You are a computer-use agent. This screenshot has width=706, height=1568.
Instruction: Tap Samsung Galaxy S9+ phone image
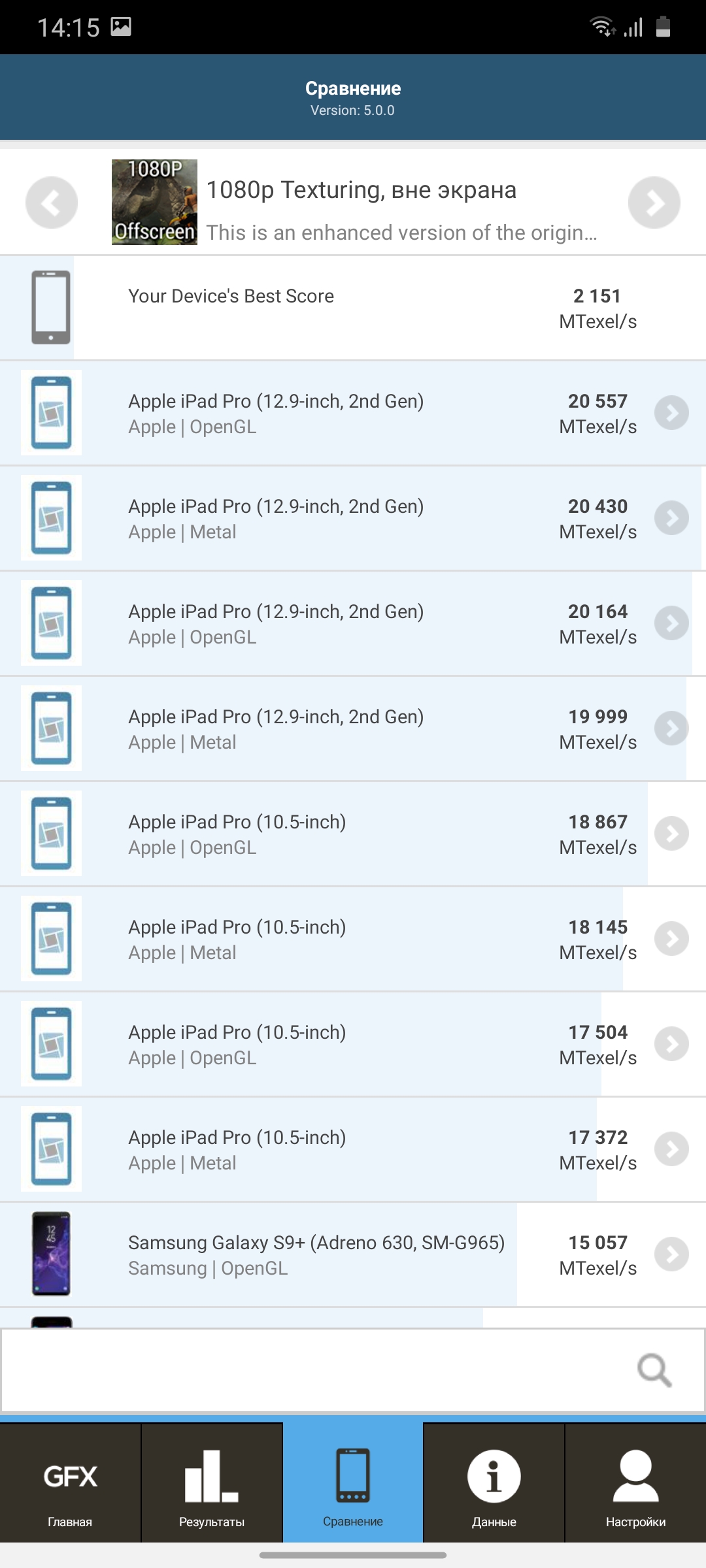tap(51, 1254)
